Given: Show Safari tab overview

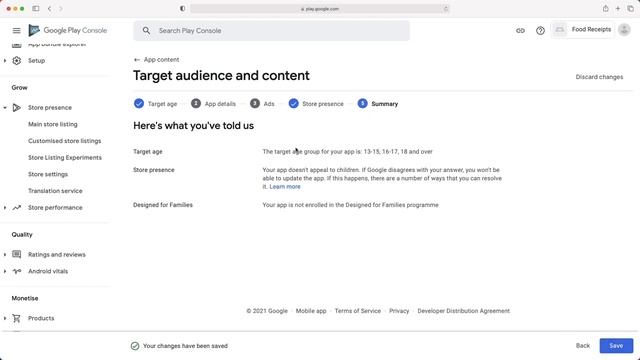Looking at the screenshot, I should 631,9.
